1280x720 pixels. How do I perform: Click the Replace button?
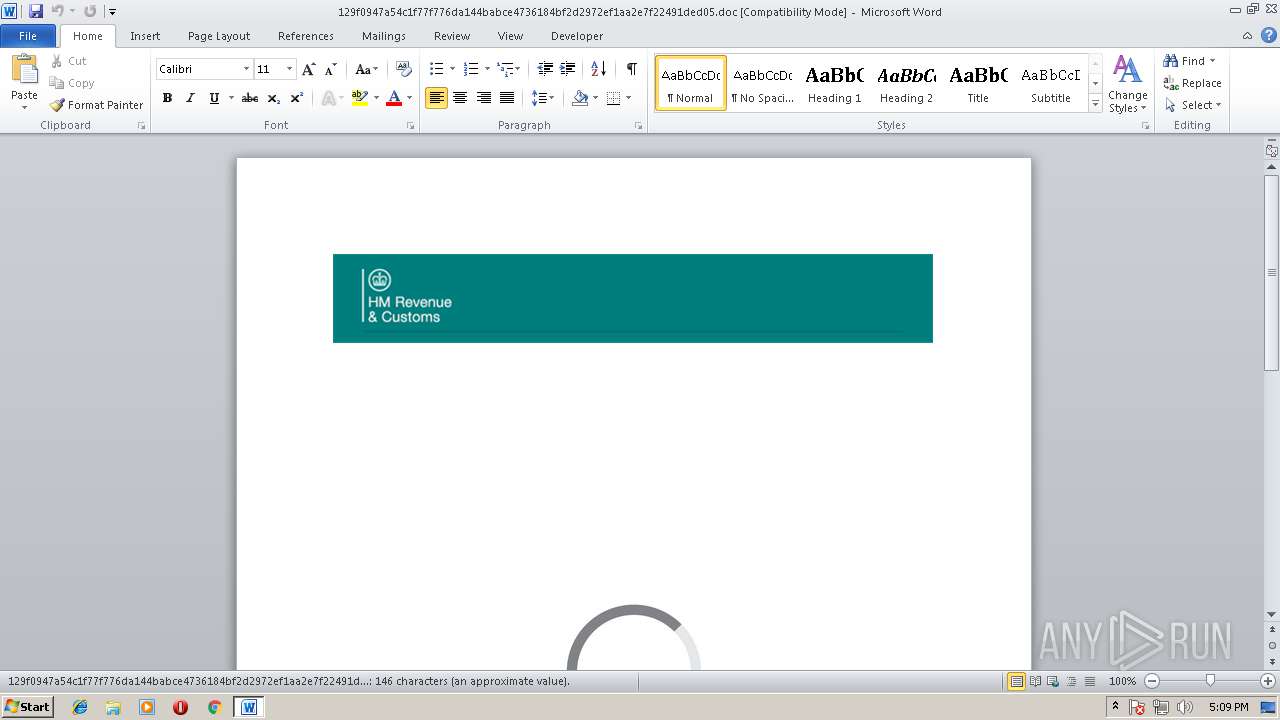[1192, 83]
